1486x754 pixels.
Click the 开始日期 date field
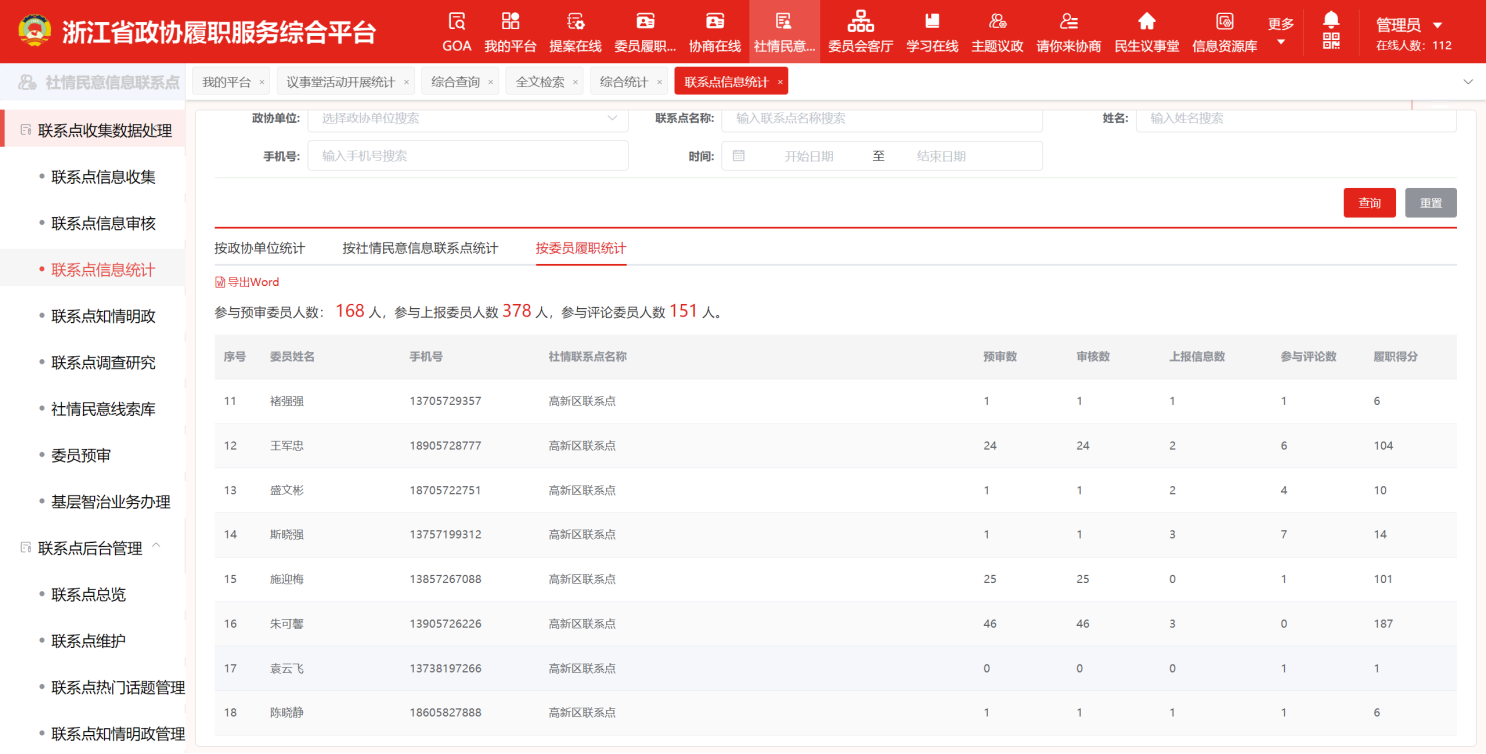point(809,156)
